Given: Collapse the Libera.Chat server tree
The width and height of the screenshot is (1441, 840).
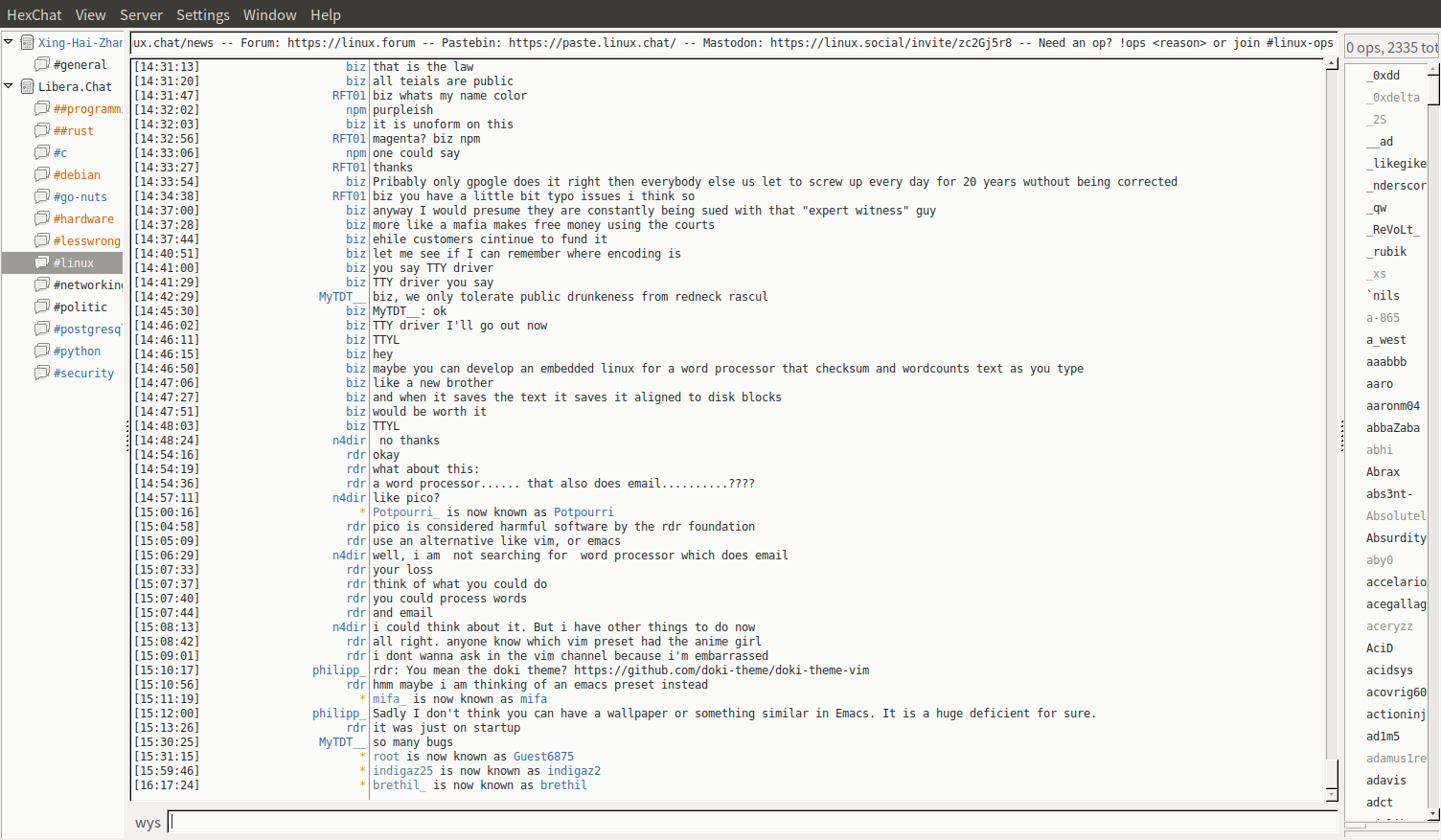Looking at the screenshot, I should click(9, 86).
